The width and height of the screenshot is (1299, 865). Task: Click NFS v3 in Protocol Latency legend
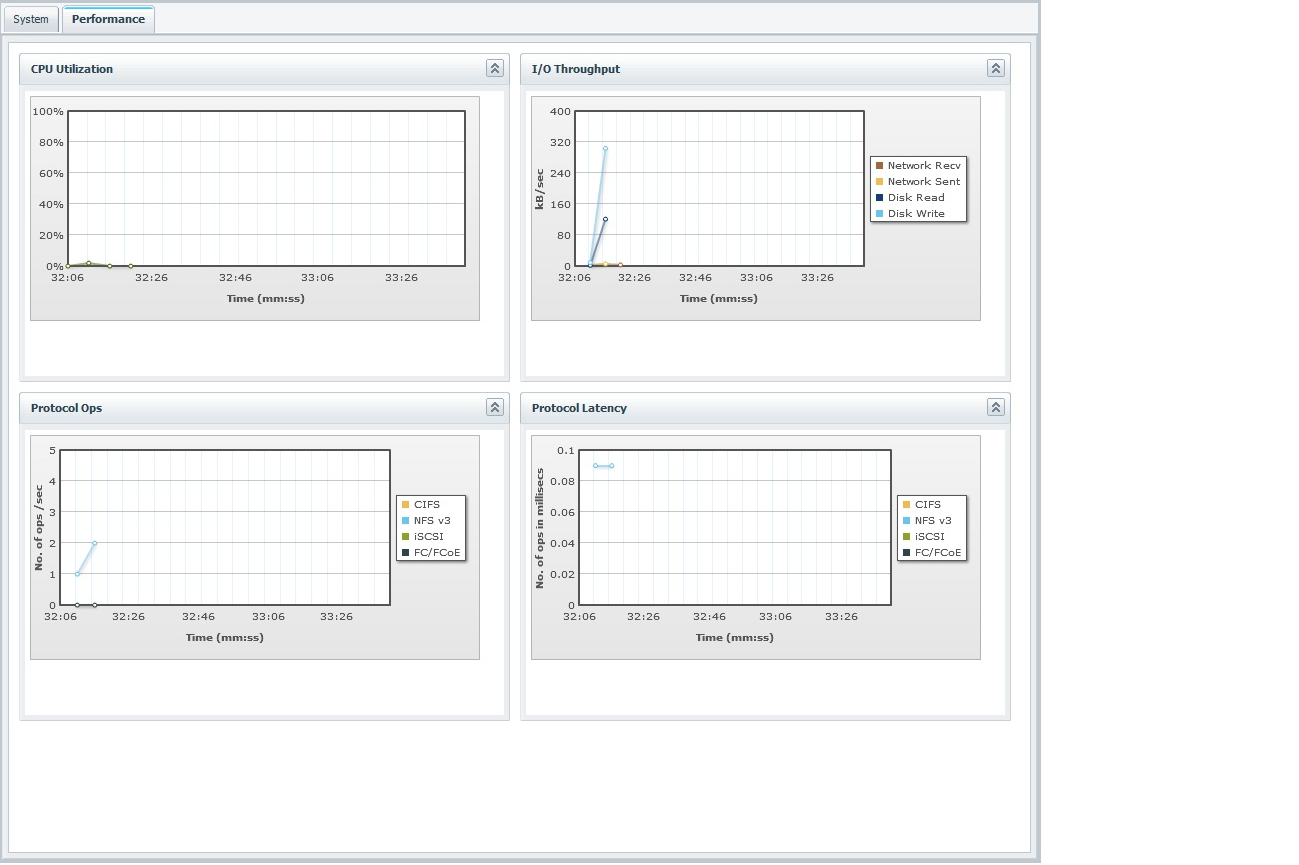pyautogui.click(x=933, y=521)
